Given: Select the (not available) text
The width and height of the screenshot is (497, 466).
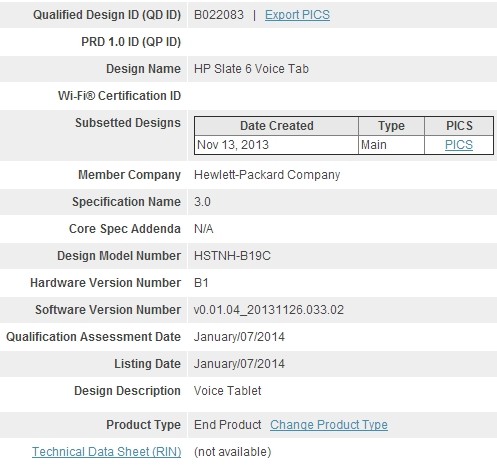Looking at the screenshot, I should [x=233, y=452].
